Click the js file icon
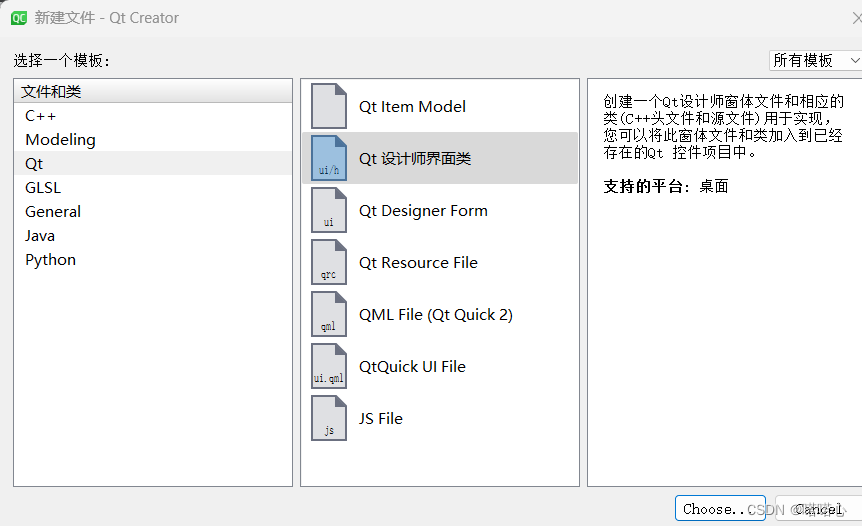The width and height of the screenshot is (862, 526). [329, 418]
